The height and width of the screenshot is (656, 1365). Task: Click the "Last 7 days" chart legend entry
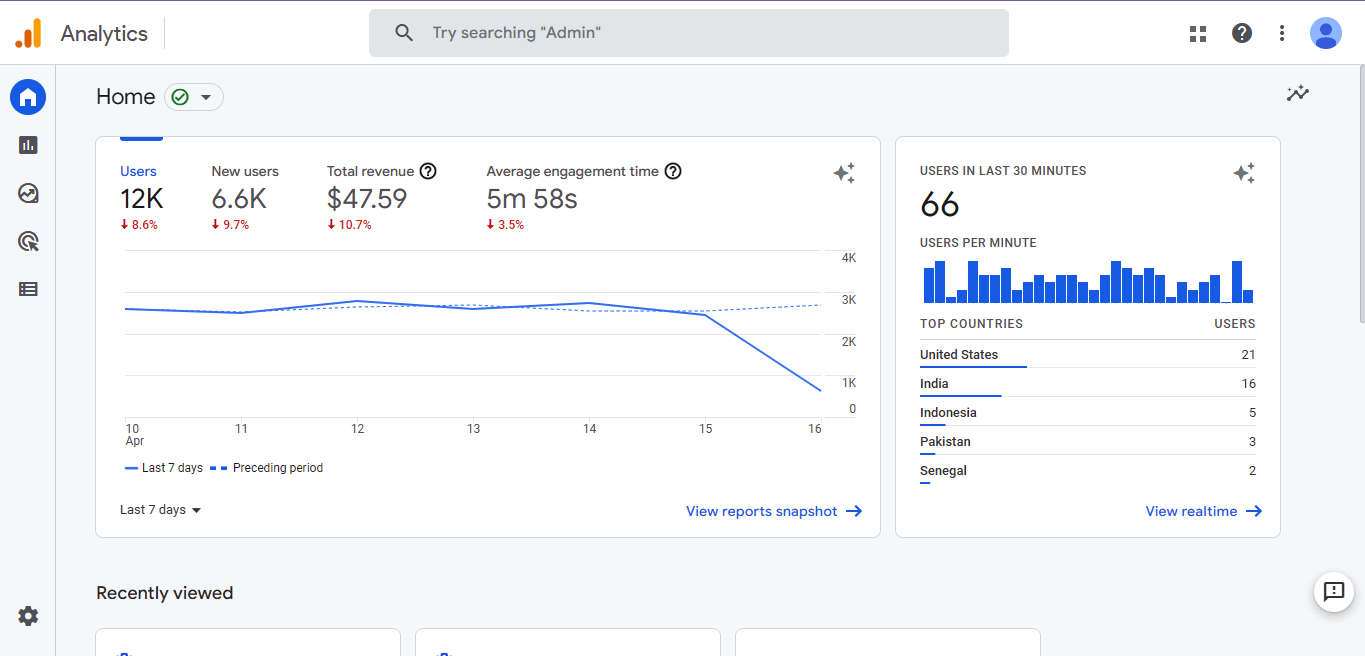164,468
